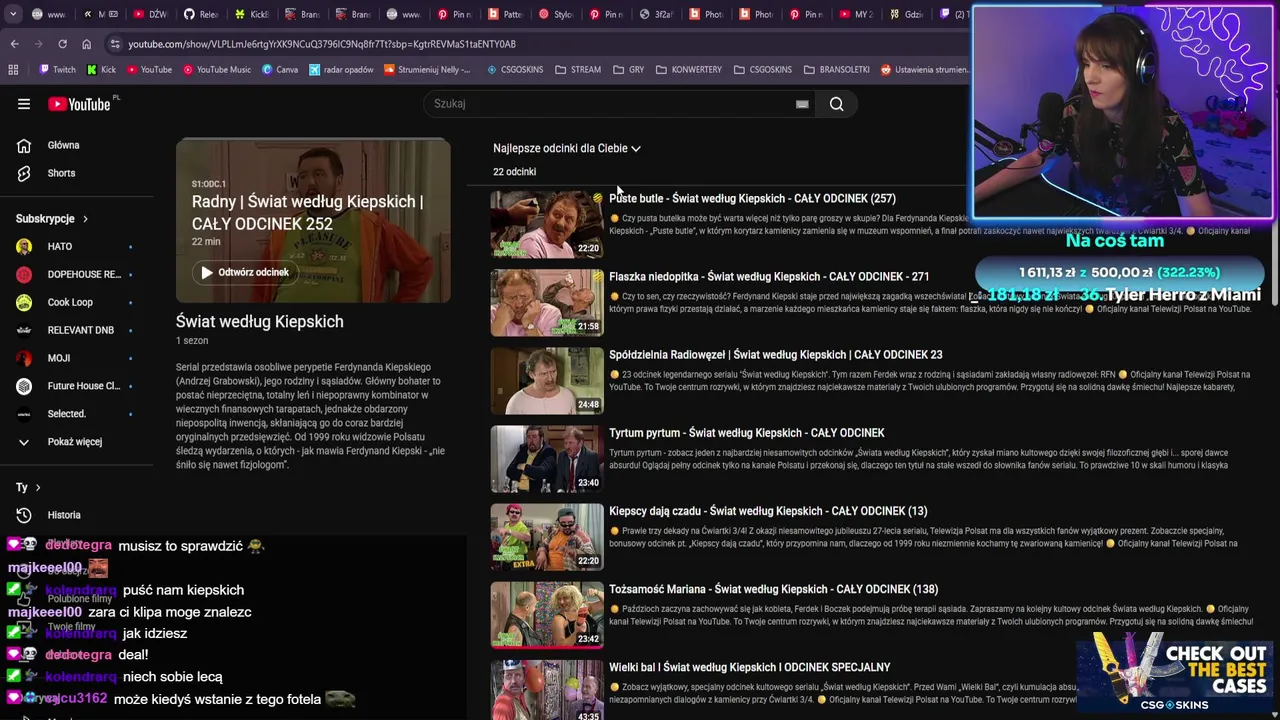Open the YouTube hamburger guide menu
Screen dimensions: 1280x720
point(24,104)
